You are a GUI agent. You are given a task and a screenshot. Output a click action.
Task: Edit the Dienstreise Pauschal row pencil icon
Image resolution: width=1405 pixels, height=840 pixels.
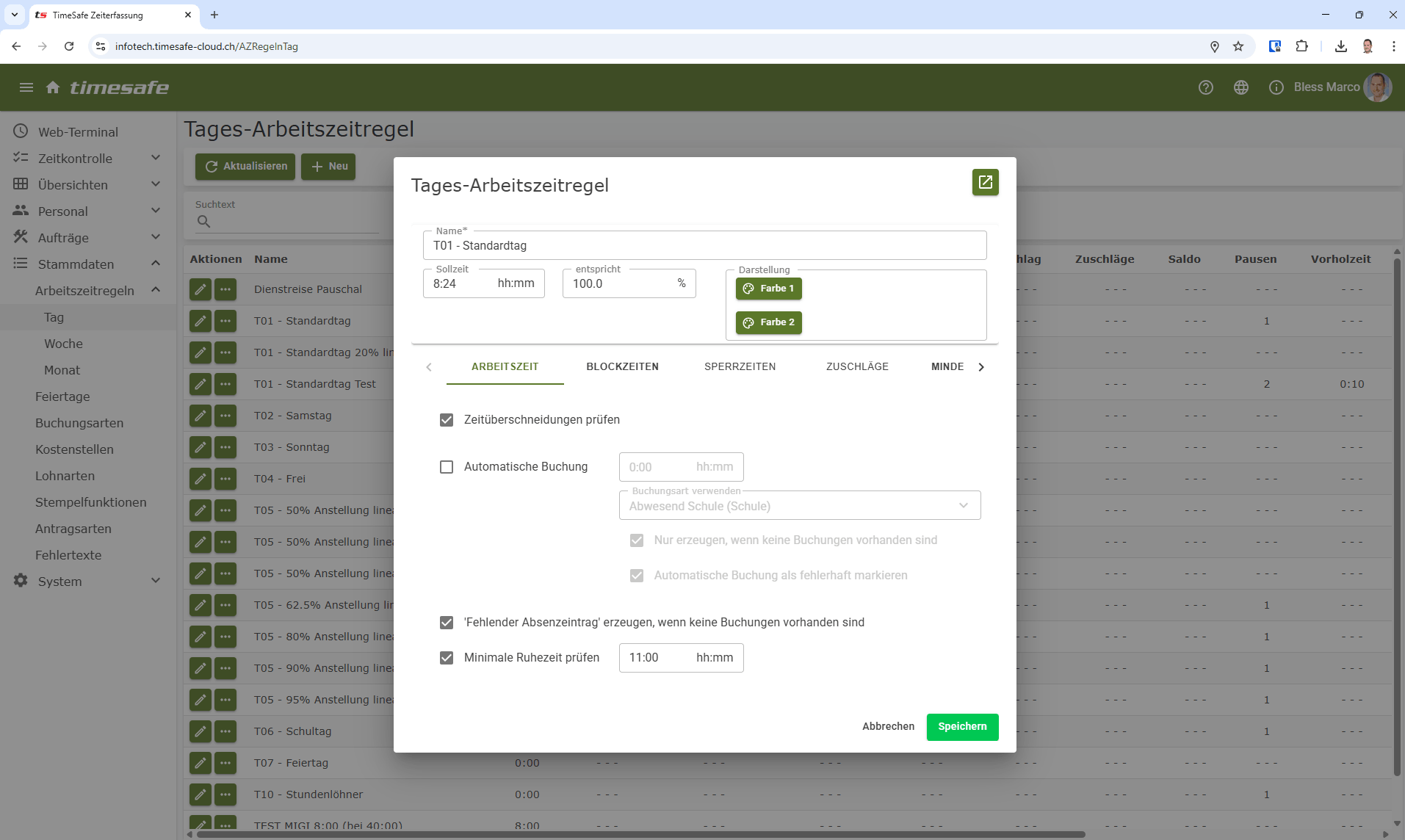tap(200, 289)
